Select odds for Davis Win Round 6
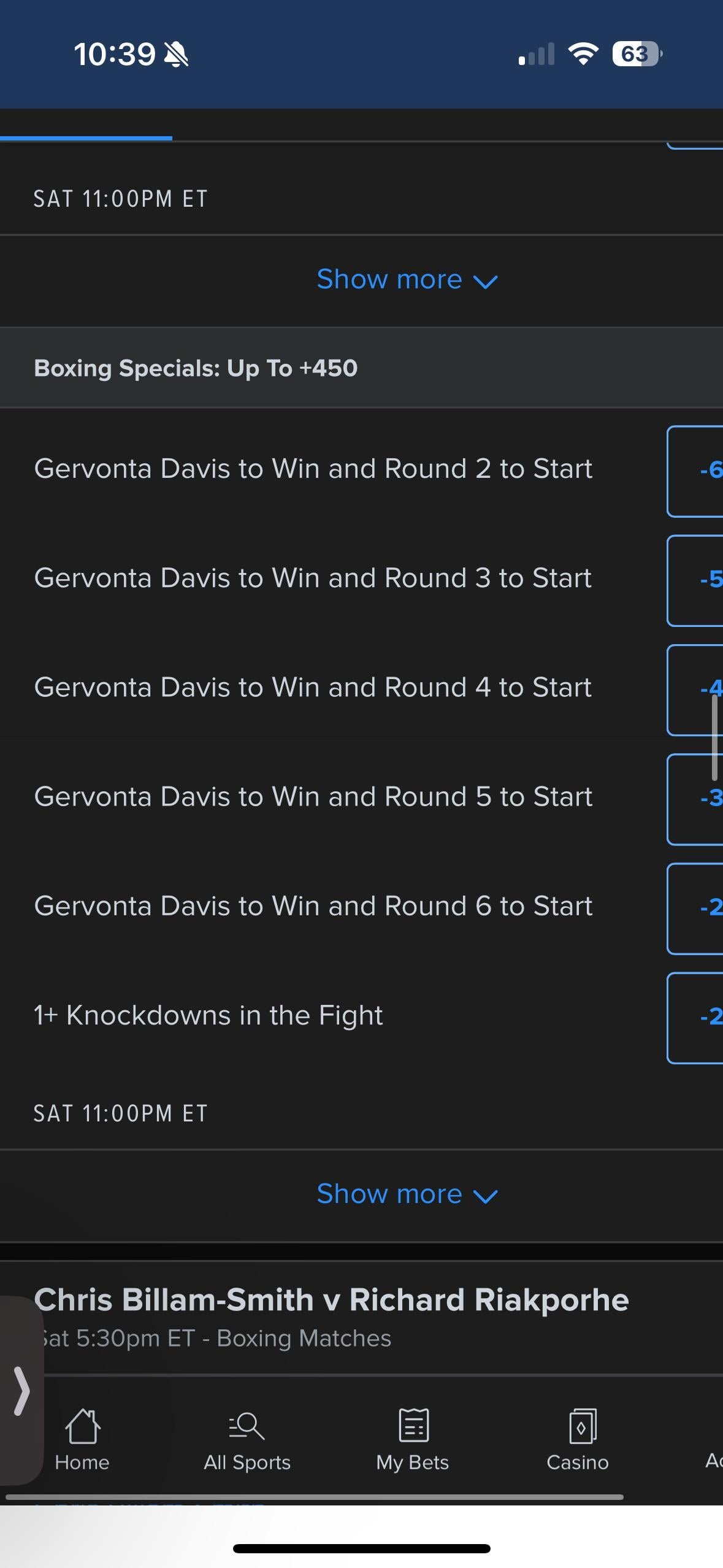This screenshot has width=723, height=1568. point(697,907)
